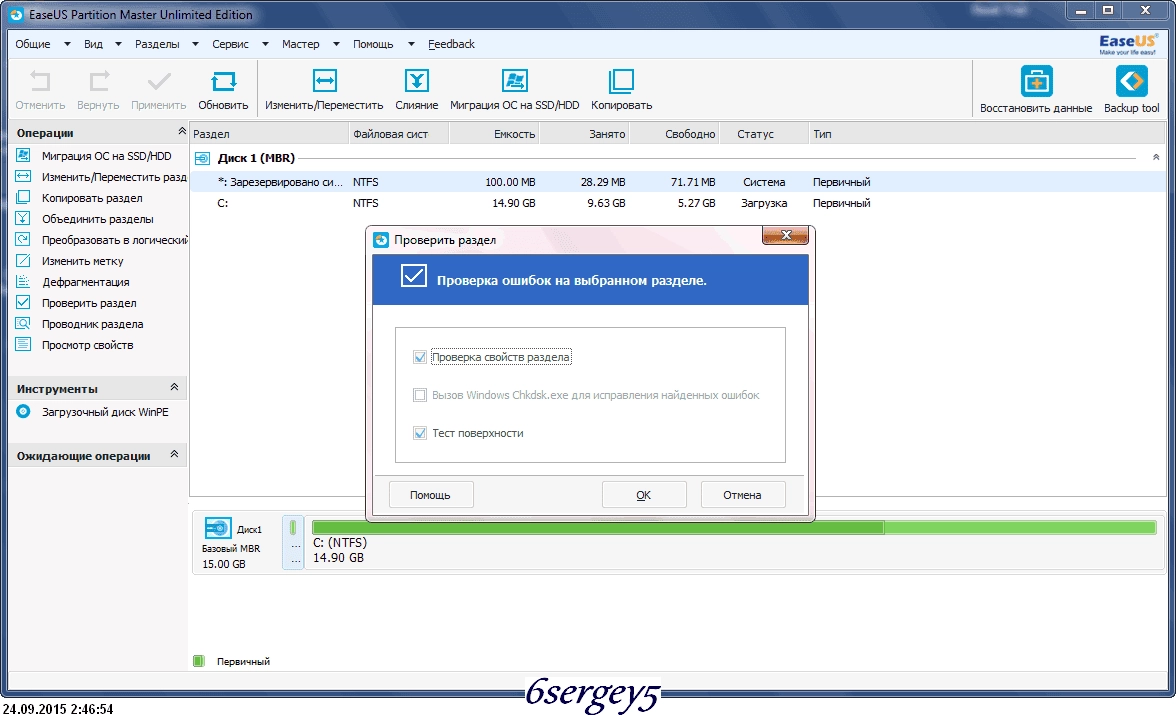Open the Вид menu dropdown arrow

click(118, 44)
